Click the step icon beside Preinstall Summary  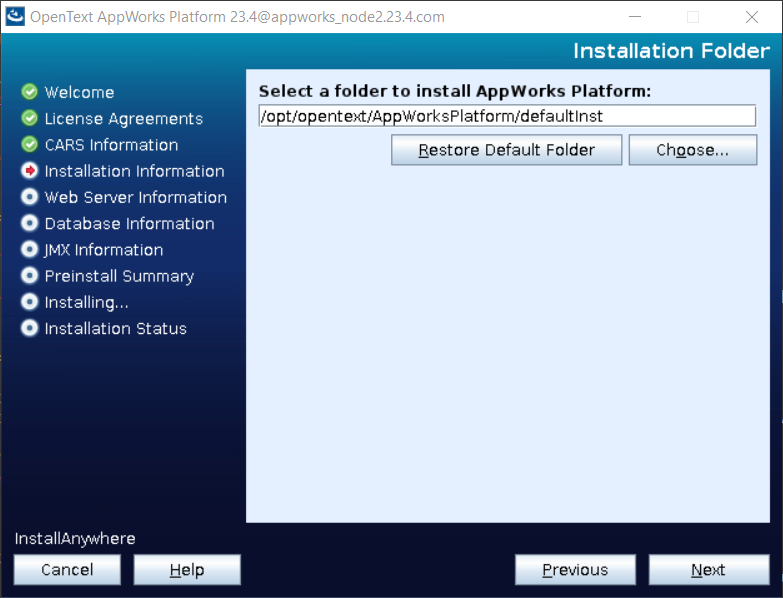tap(29, 276)
